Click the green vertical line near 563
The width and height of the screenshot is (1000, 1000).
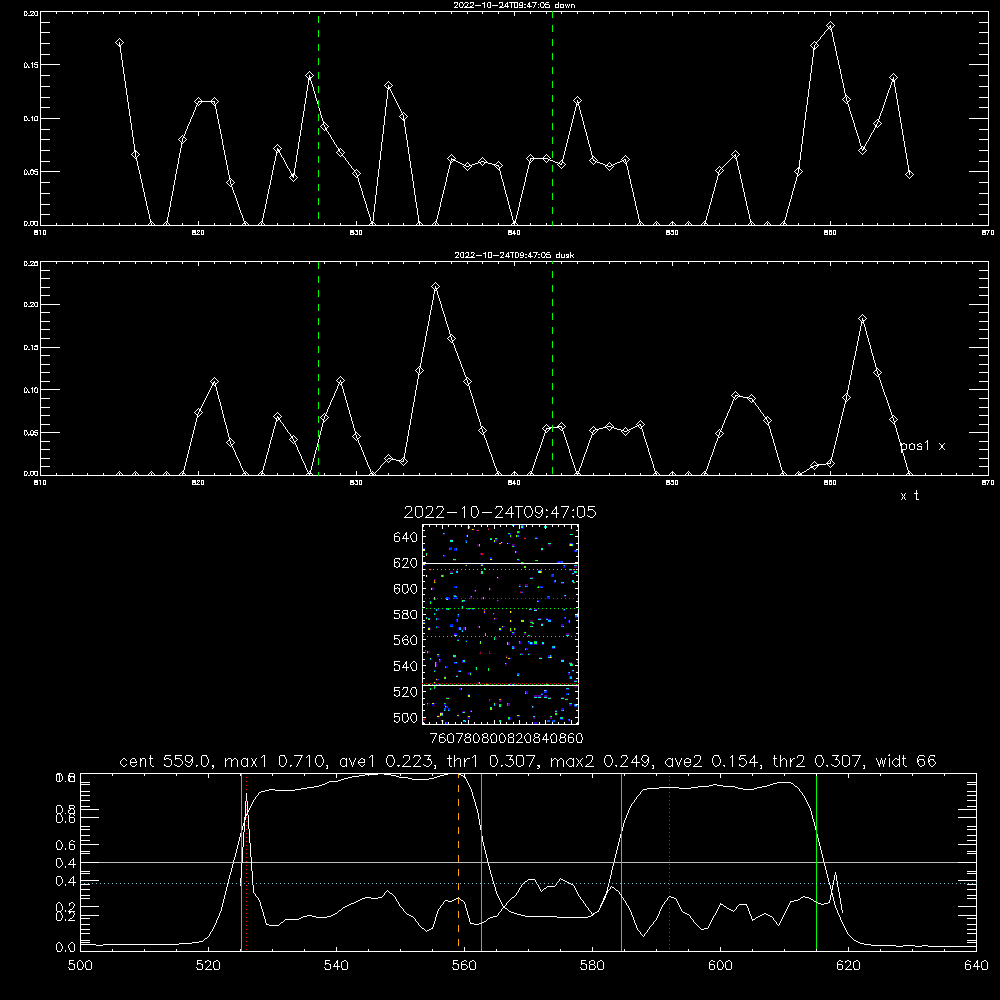482,861
